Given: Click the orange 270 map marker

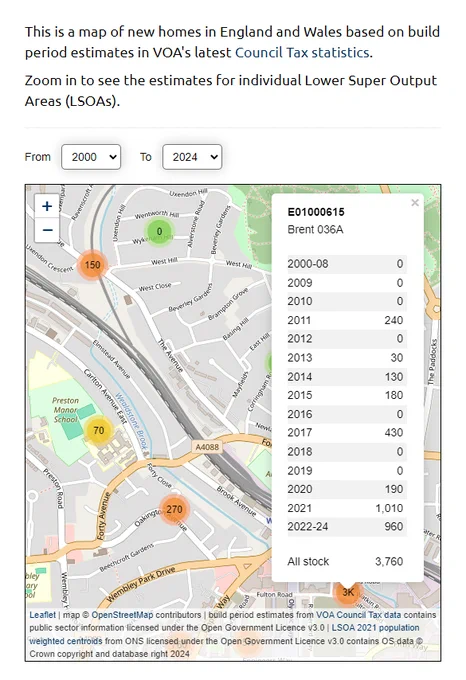Looking at the screenshot, I should pos(174,509).
